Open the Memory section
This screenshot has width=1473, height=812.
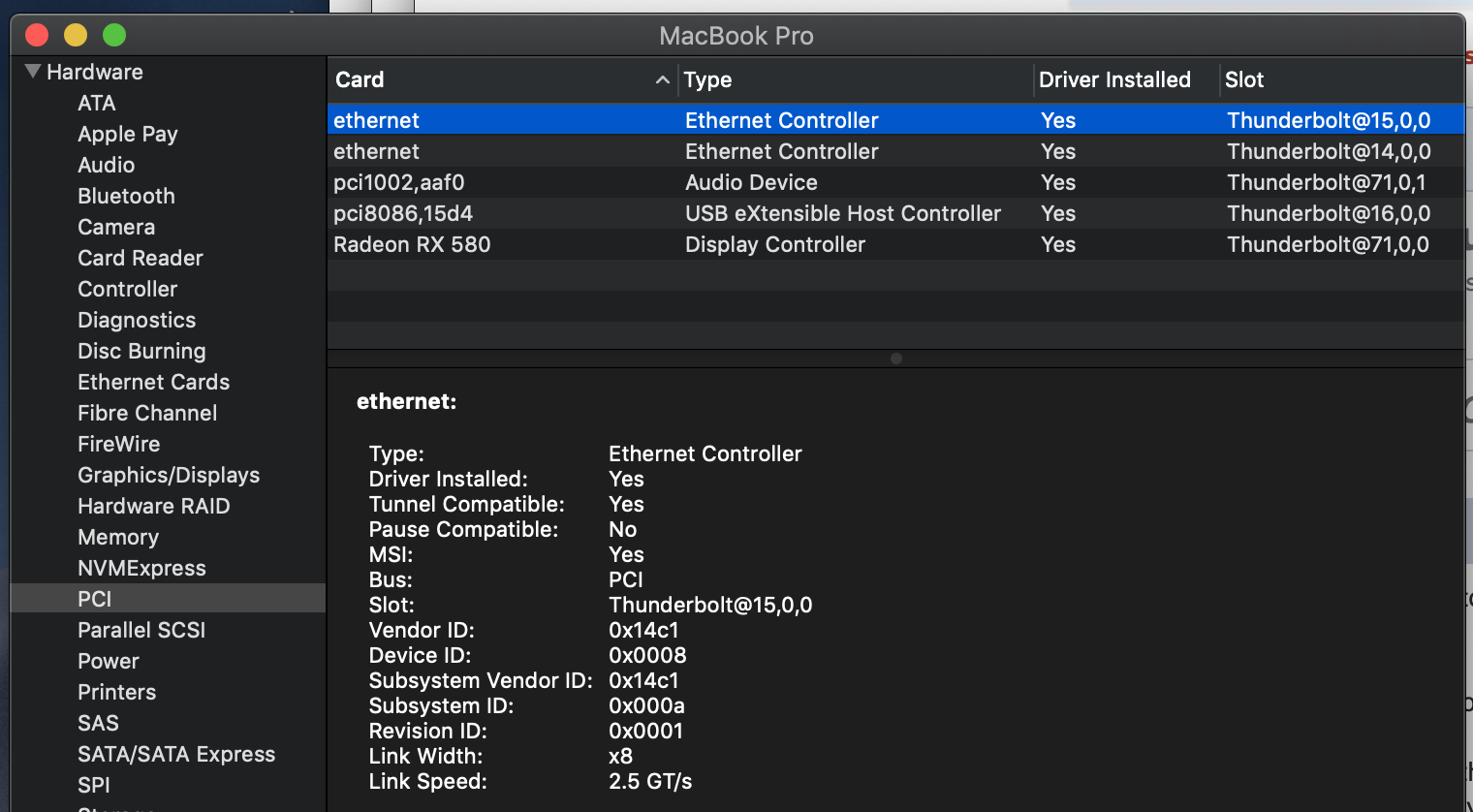point(117,537)
